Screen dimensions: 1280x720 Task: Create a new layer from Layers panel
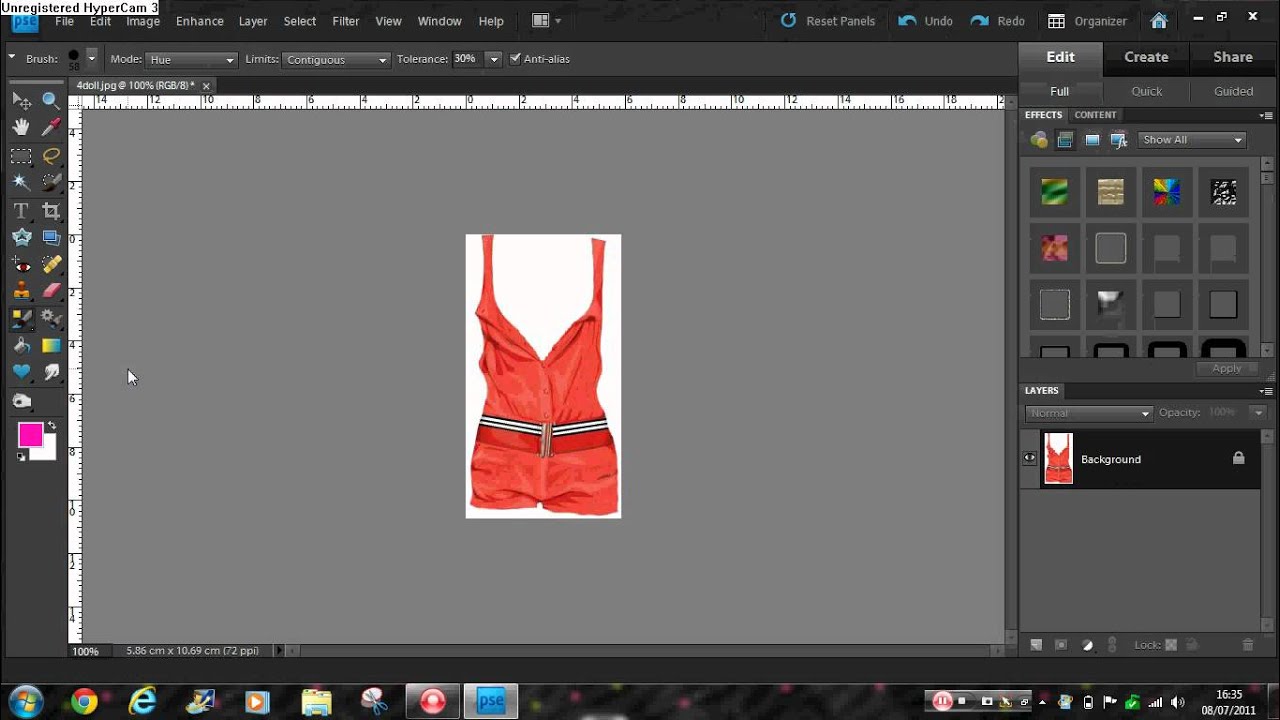(1036, 645)
